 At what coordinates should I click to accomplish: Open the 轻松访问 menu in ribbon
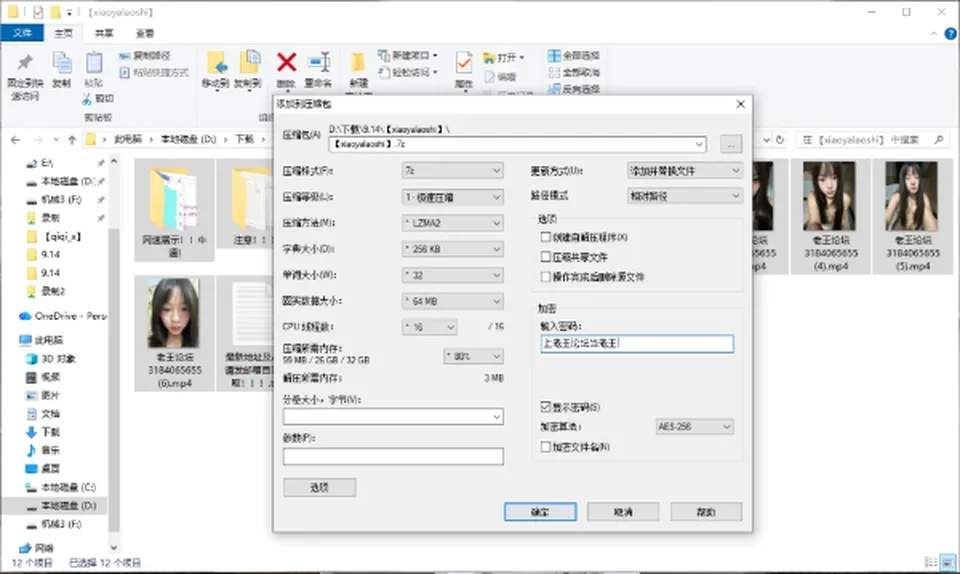408,72
